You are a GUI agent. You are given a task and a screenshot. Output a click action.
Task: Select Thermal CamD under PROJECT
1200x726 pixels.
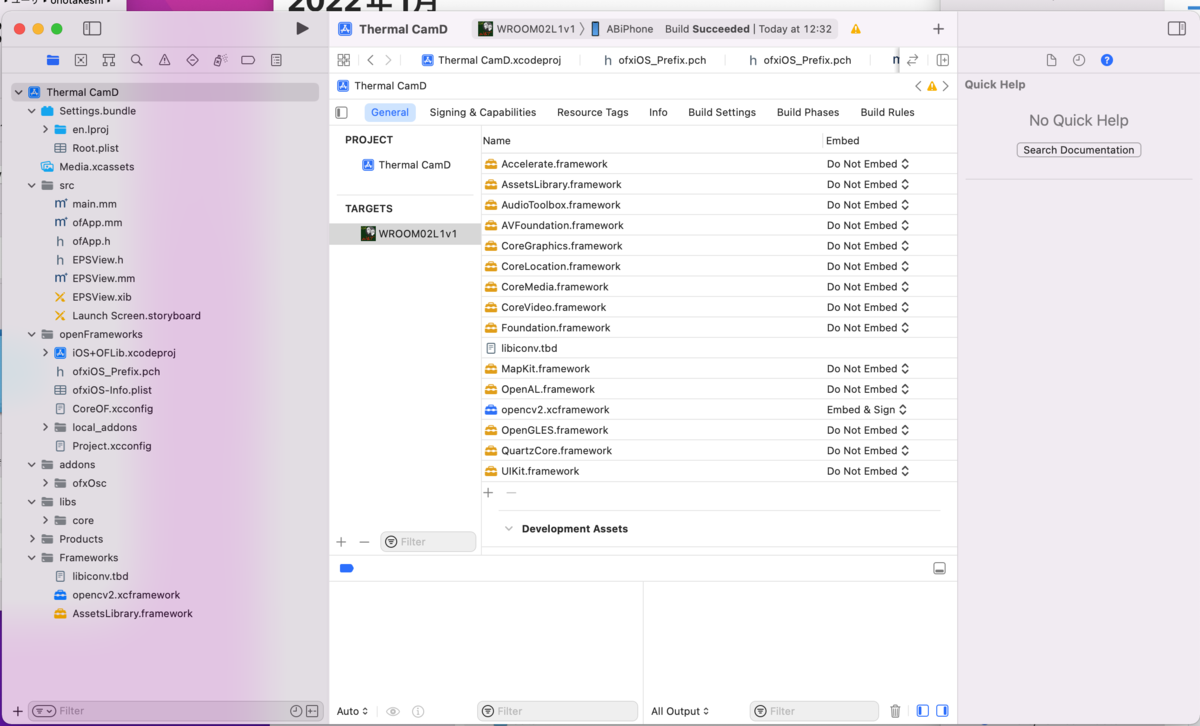tap(406, 165)
